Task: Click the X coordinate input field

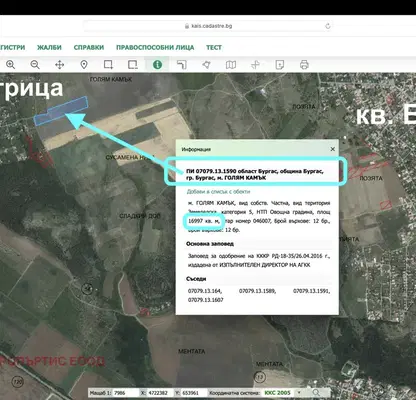Action: click(x=159, y=393)
